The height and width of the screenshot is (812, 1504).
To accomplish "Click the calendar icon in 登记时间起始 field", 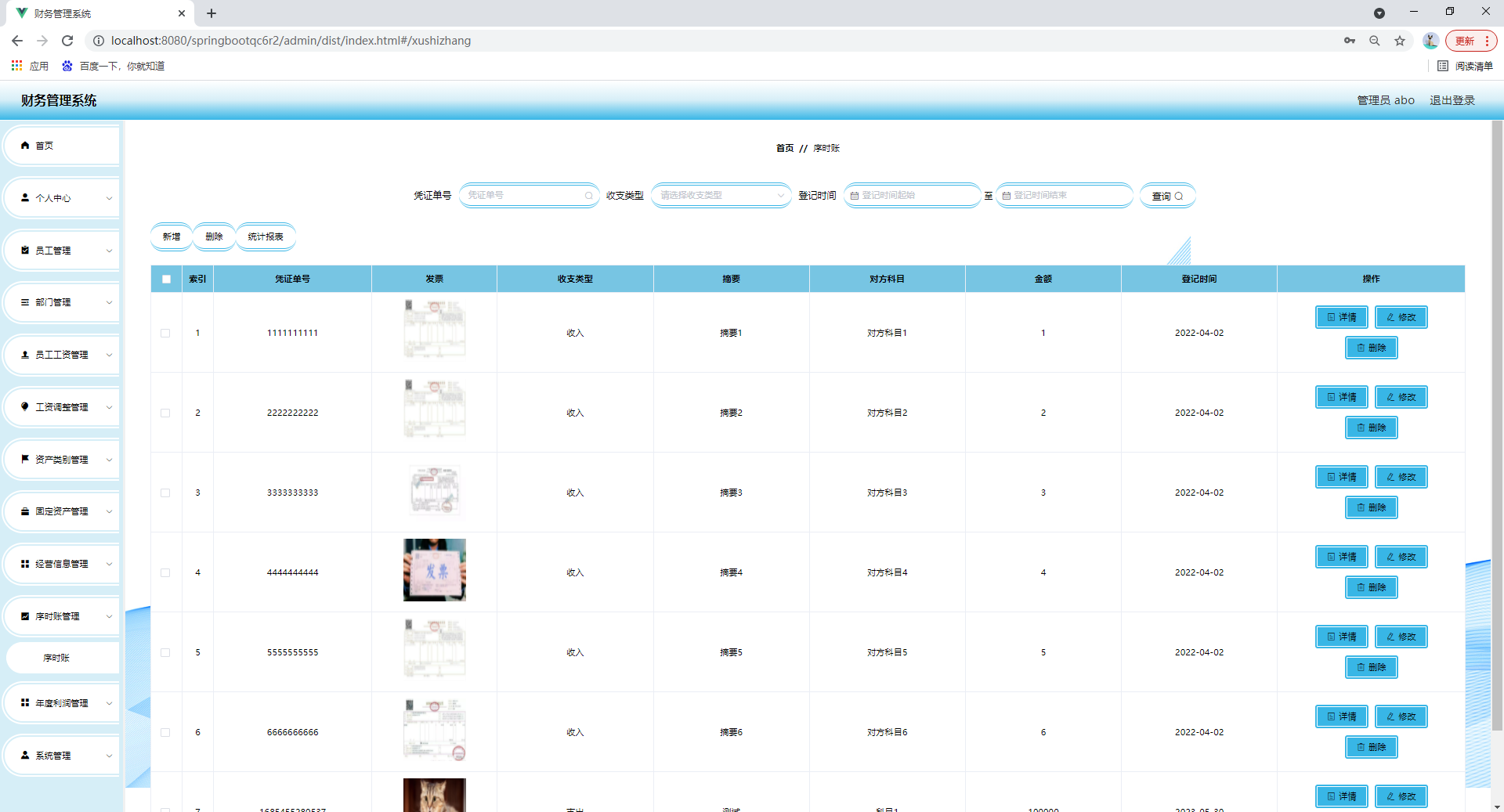I will (x=855, y=196).
